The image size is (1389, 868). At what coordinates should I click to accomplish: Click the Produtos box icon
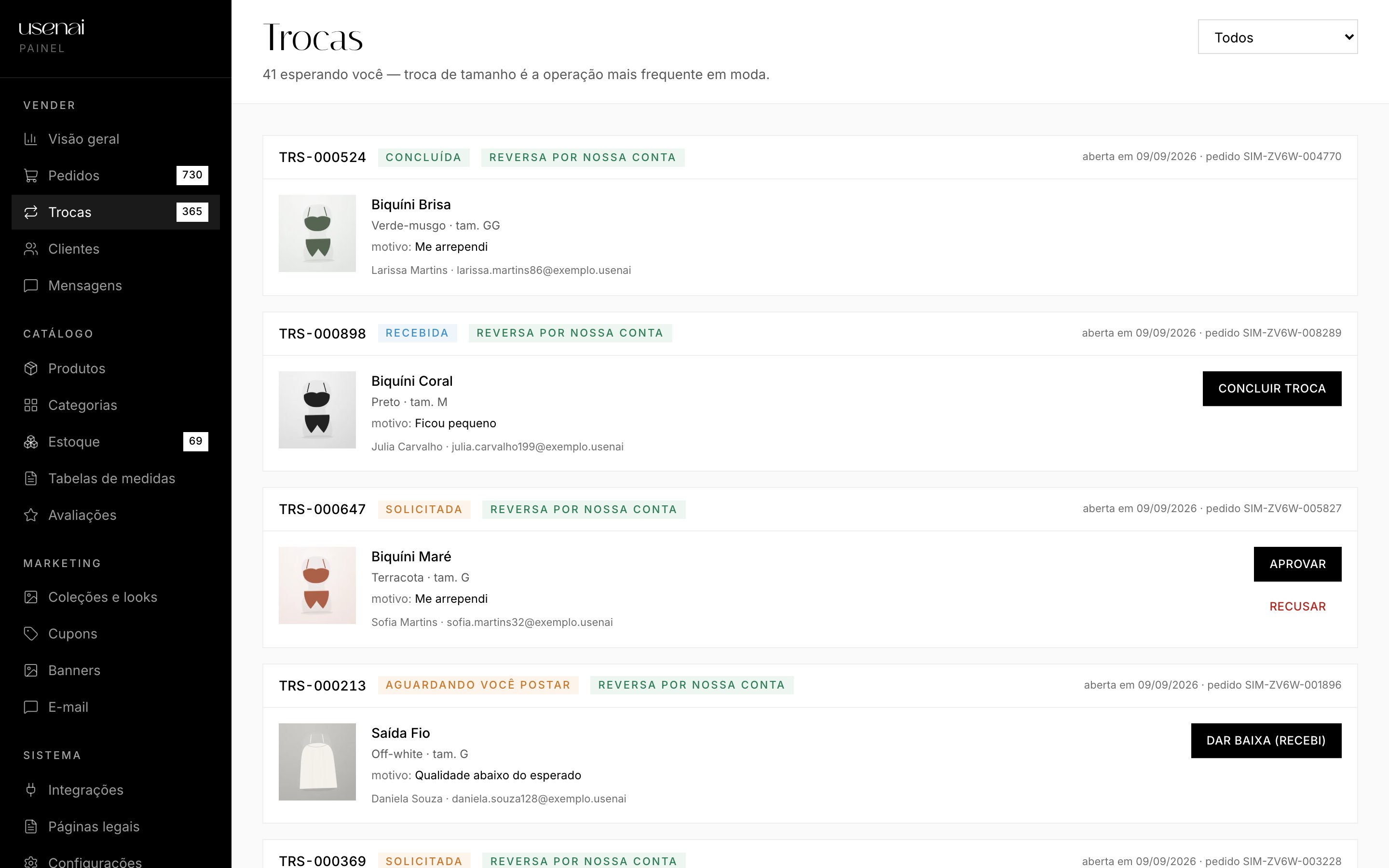tap(31, 368)
